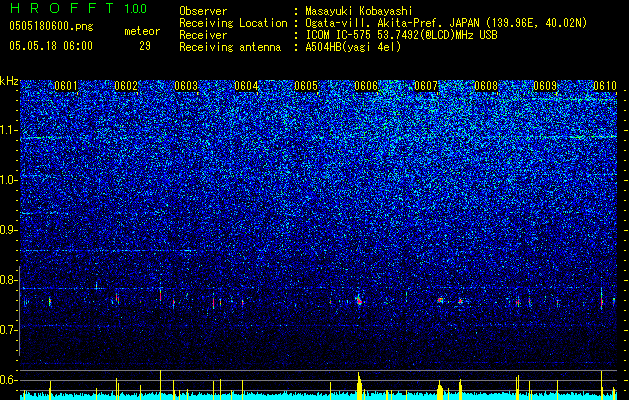Select antenna value A504HB(yagi 4el)

pyautogui.click(x=353, y=47)
